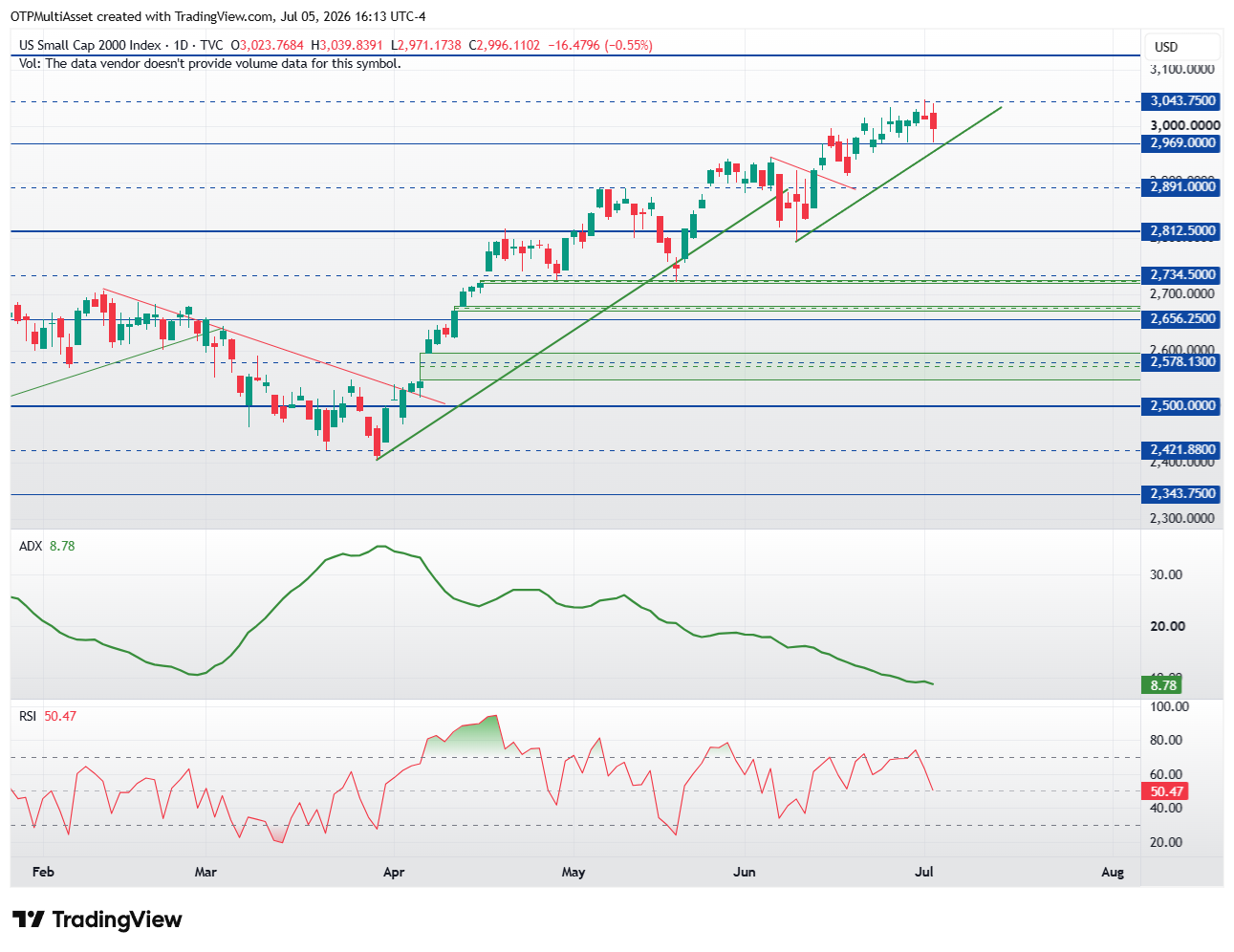1234x952 pixels.
Task: Select the 2,421.8800 price label
Action: [x=1182, y=449]
